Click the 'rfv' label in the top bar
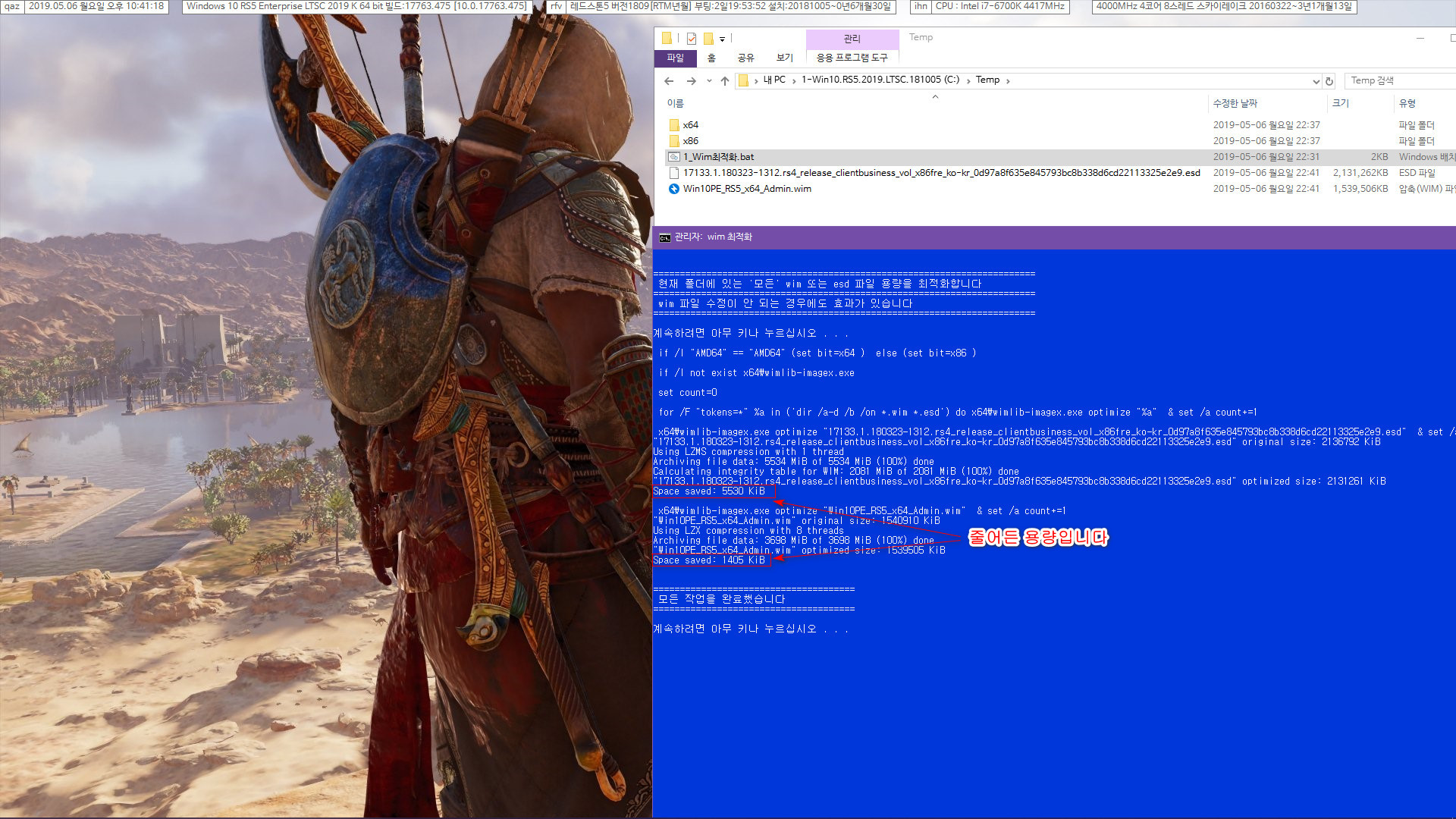The height and width of the screenshot is (819, 1456). 557,6
